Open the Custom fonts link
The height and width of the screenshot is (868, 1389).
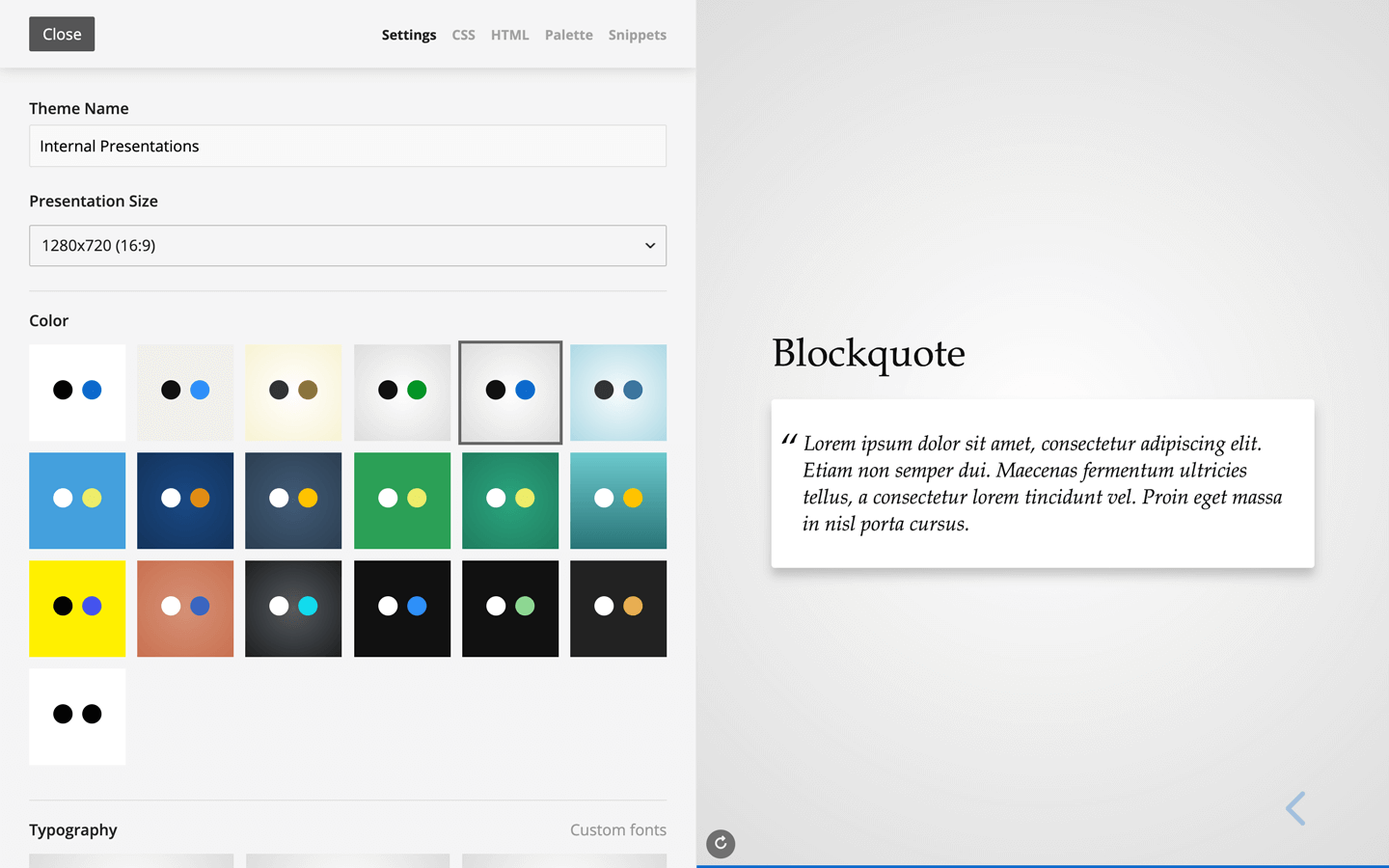[x=617, y=829]
